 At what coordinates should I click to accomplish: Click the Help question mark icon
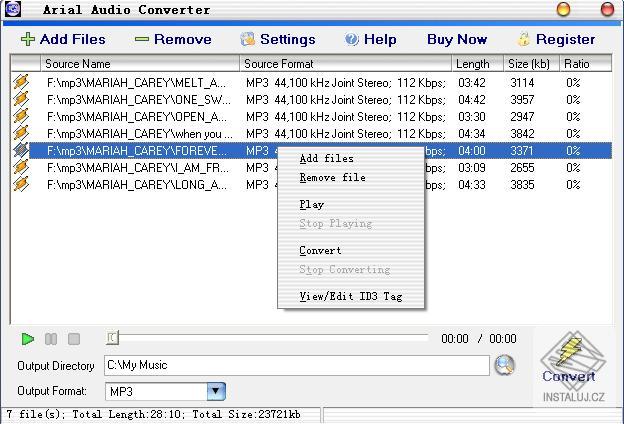[x=352, y=39]
